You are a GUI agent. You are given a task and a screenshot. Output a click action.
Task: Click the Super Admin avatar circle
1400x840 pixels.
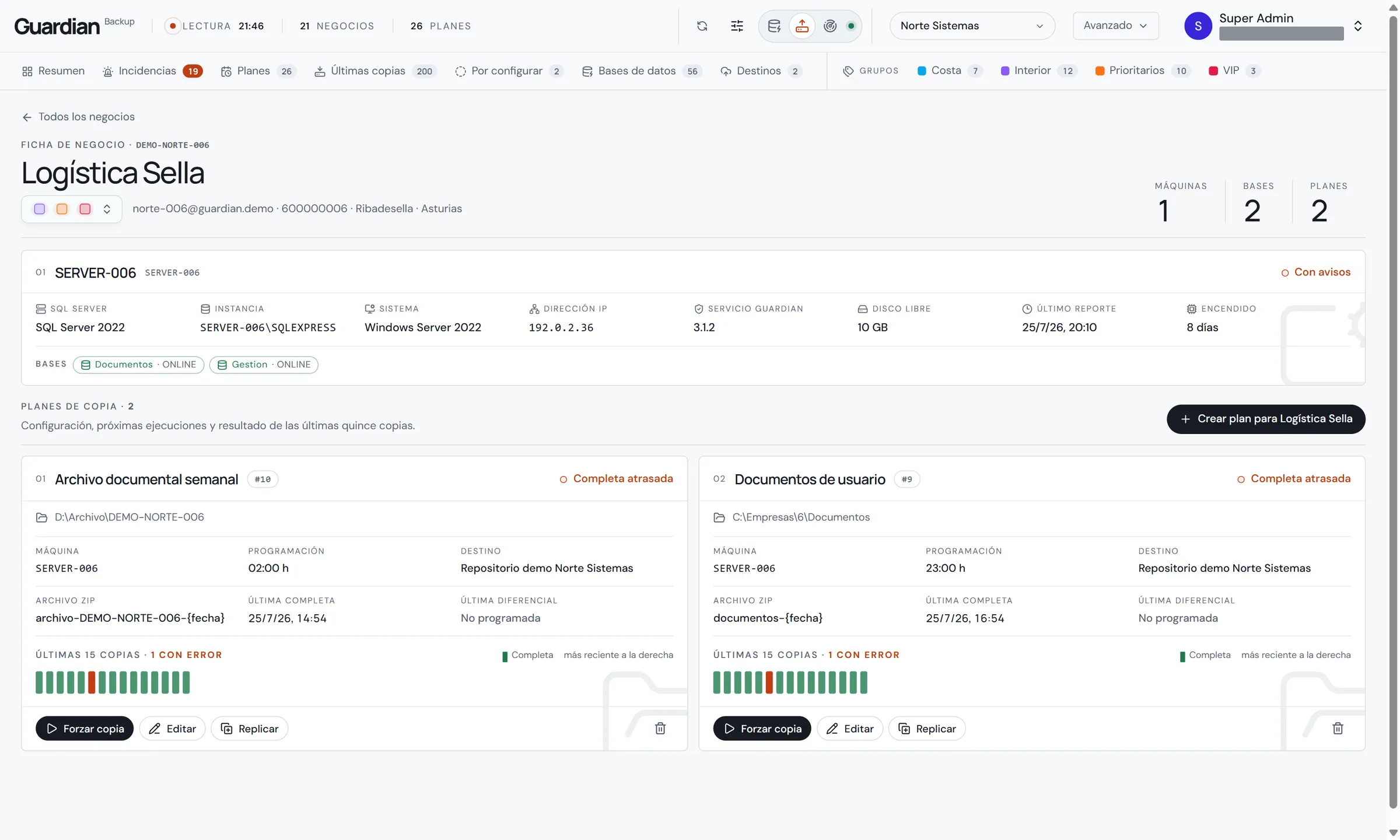[1198, 26]
